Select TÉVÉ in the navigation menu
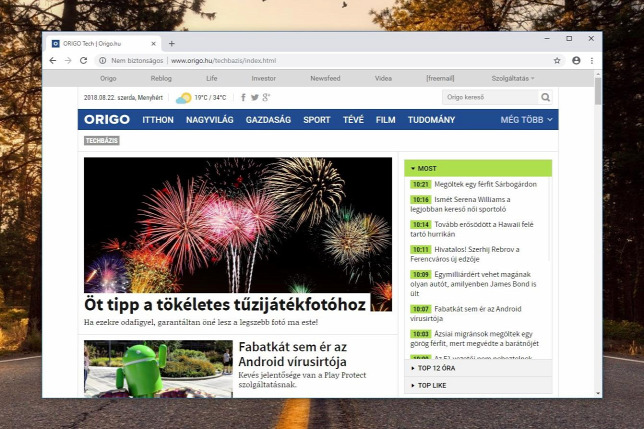Screen dimensions: 644x429 click(x=353, y=120)
